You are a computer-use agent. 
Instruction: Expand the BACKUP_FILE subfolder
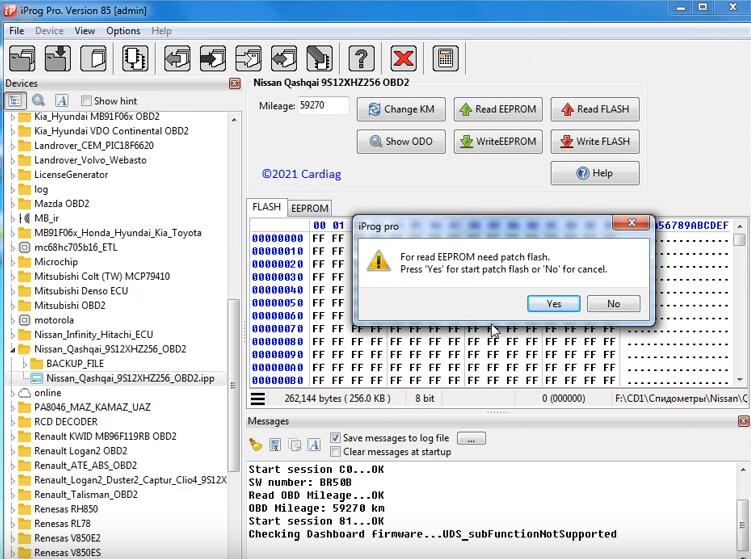(x=24, y=364)
